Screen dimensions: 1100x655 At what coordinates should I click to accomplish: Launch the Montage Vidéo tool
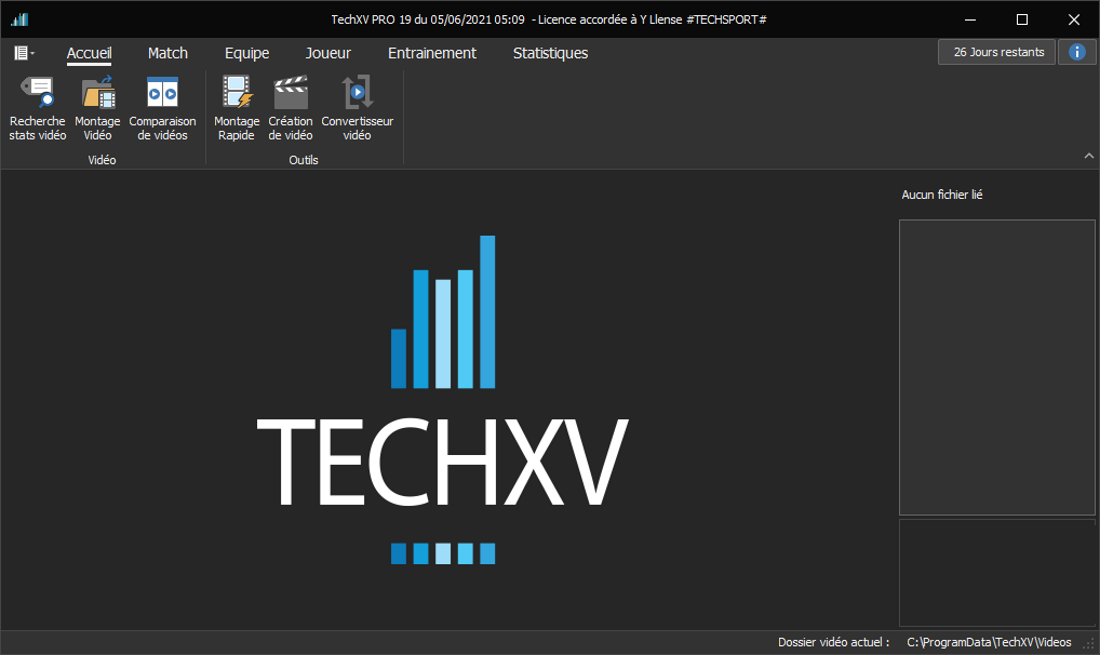pyautogui.click(x=98, y=108)
